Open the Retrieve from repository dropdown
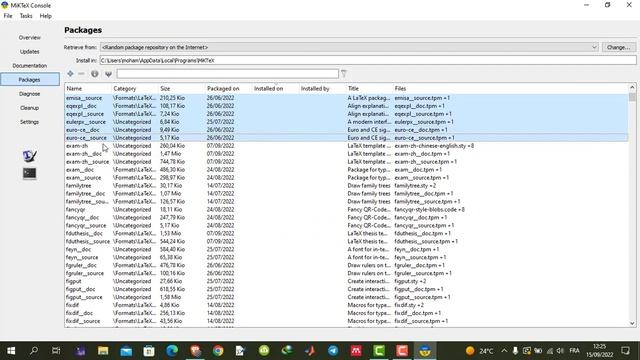 pyautogui.click(x=349, y=47)
